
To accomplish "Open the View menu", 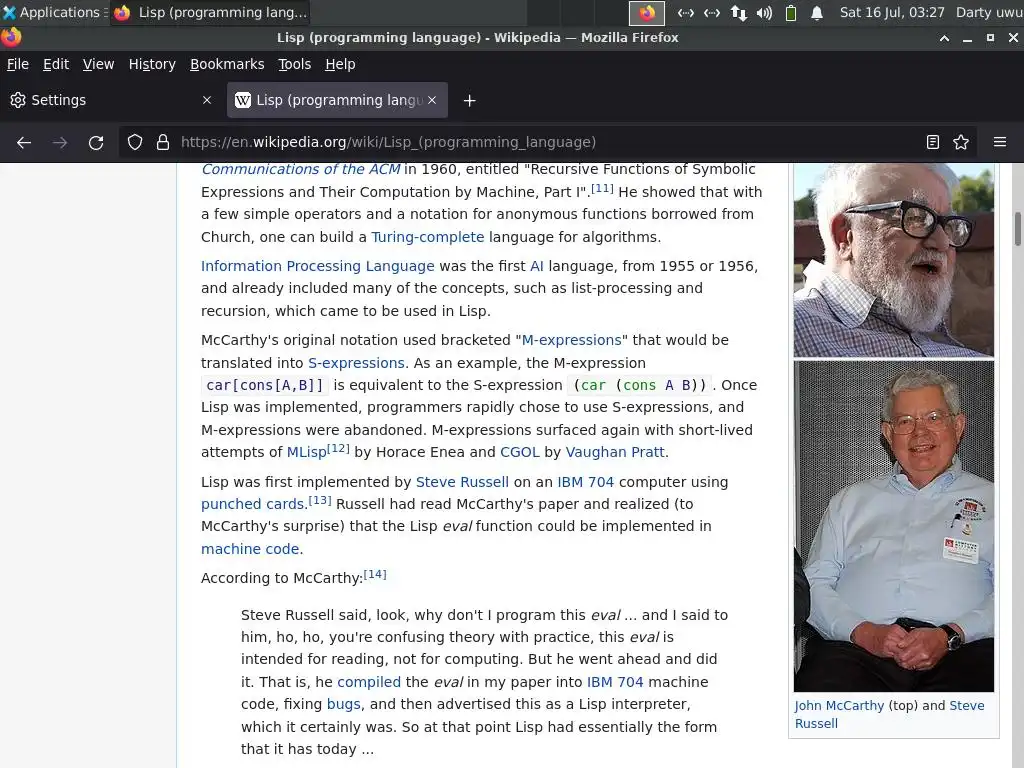I will [98, 64].
